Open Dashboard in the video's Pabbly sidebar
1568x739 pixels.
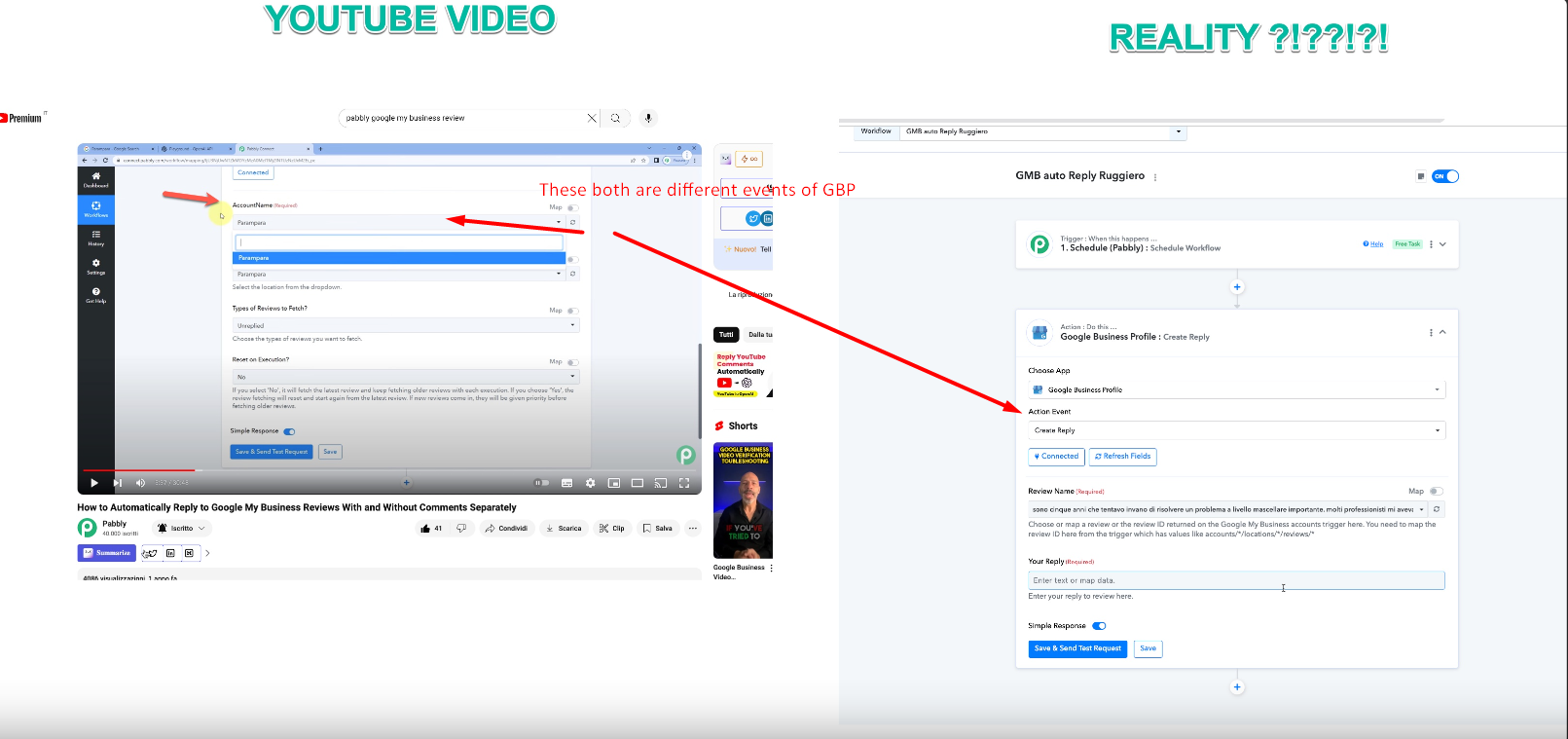95,180
